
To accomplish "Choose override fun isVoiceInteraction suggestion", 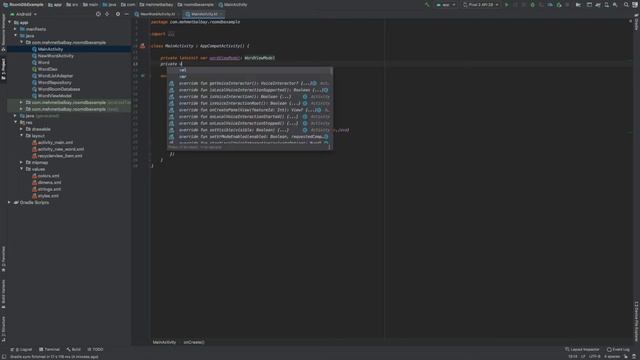I will click(250, 97).
